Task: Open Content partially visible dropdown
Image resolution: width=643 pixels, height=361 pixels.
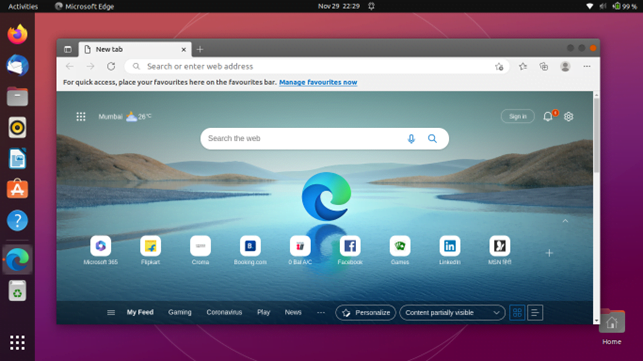Action: pos(452,313)
